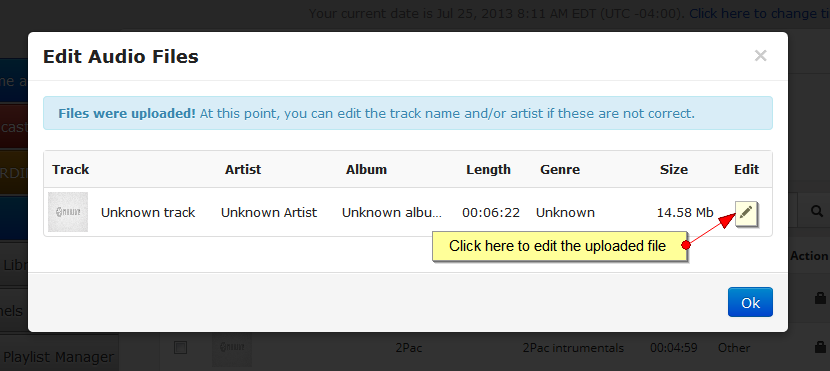Tick the checkbox beside the 2Pac row
The width and height of the screenshot is (830, 371).
coord(181,348)
